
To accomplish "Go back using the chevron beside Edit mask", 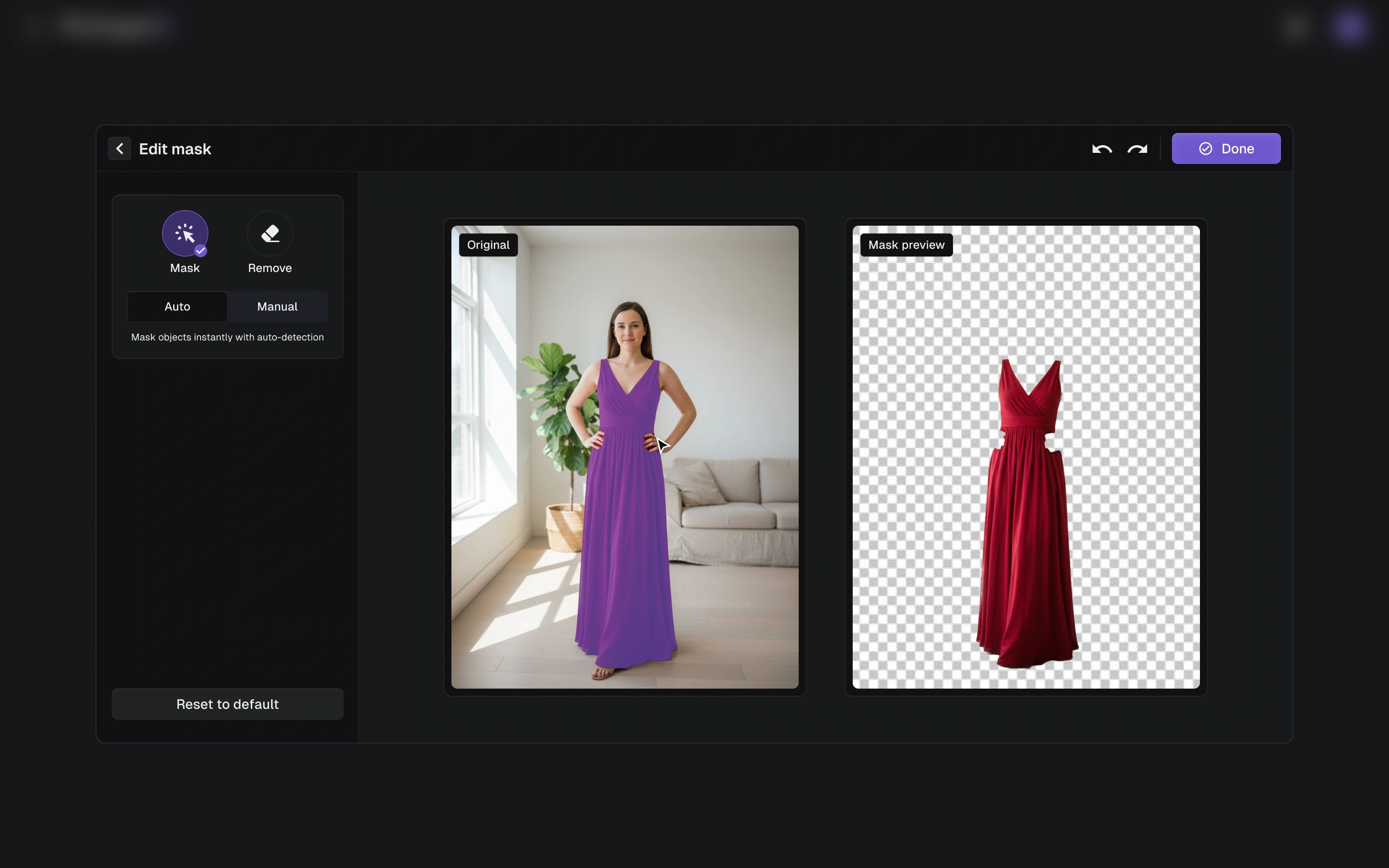I will (x=120, y=149).
